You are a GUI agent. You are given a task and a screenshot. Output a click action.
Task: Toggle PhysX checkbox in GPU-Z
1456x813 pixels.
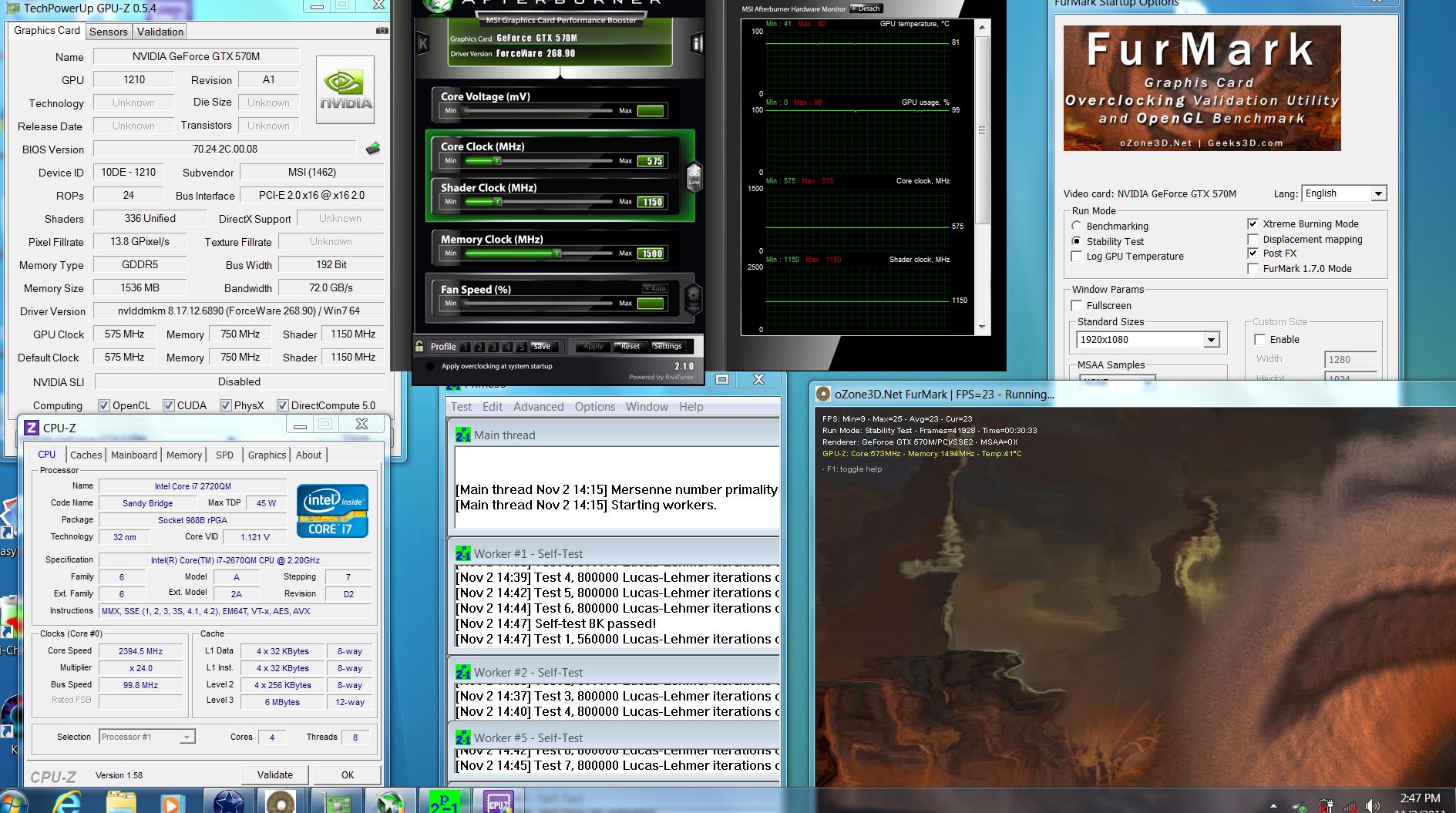coord(226,405)
